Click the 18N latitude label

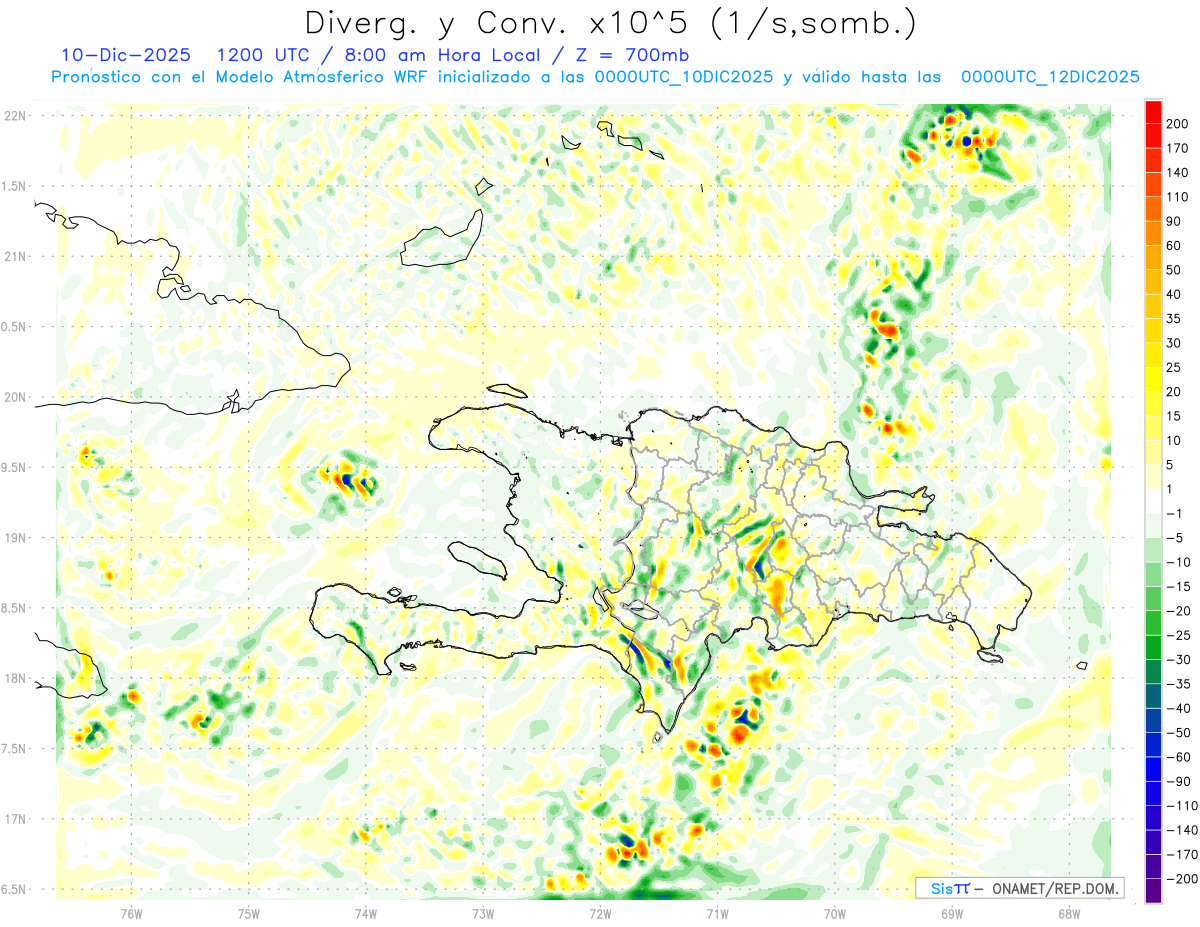pos(15,679)
